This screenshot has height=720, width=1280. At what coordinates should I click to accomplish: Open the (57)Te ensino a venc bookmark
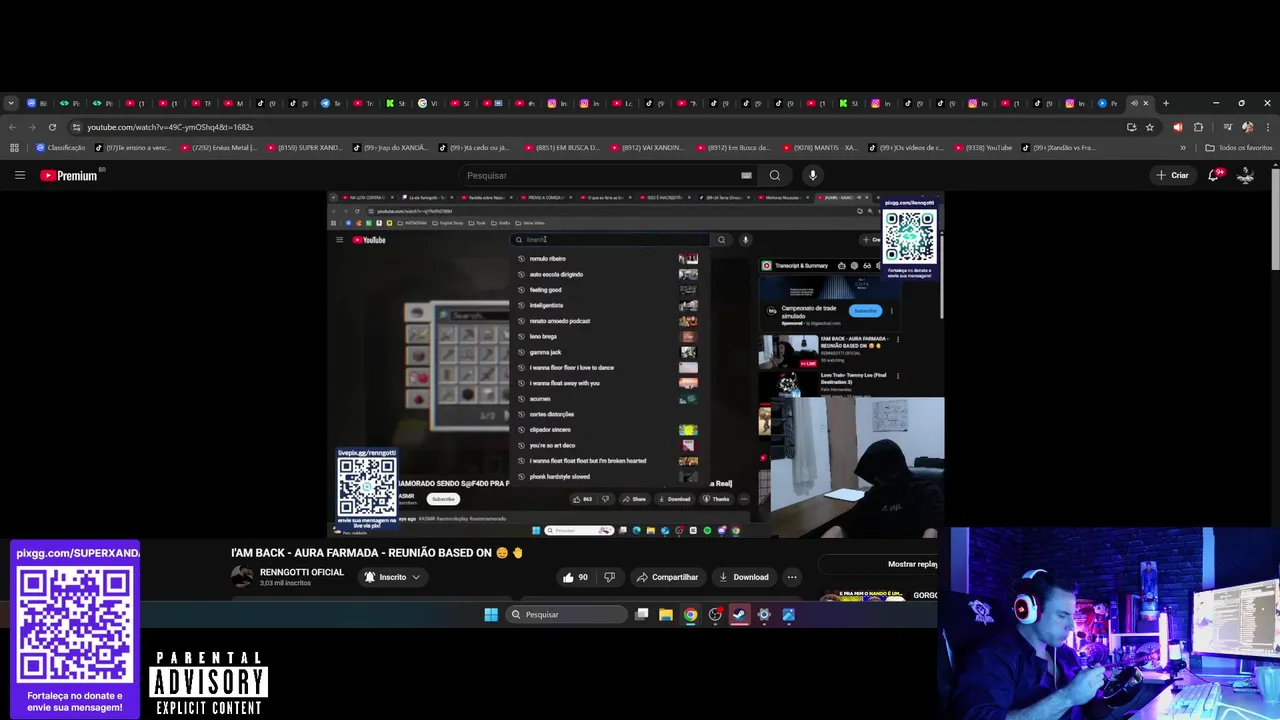[x=133, y=148]
